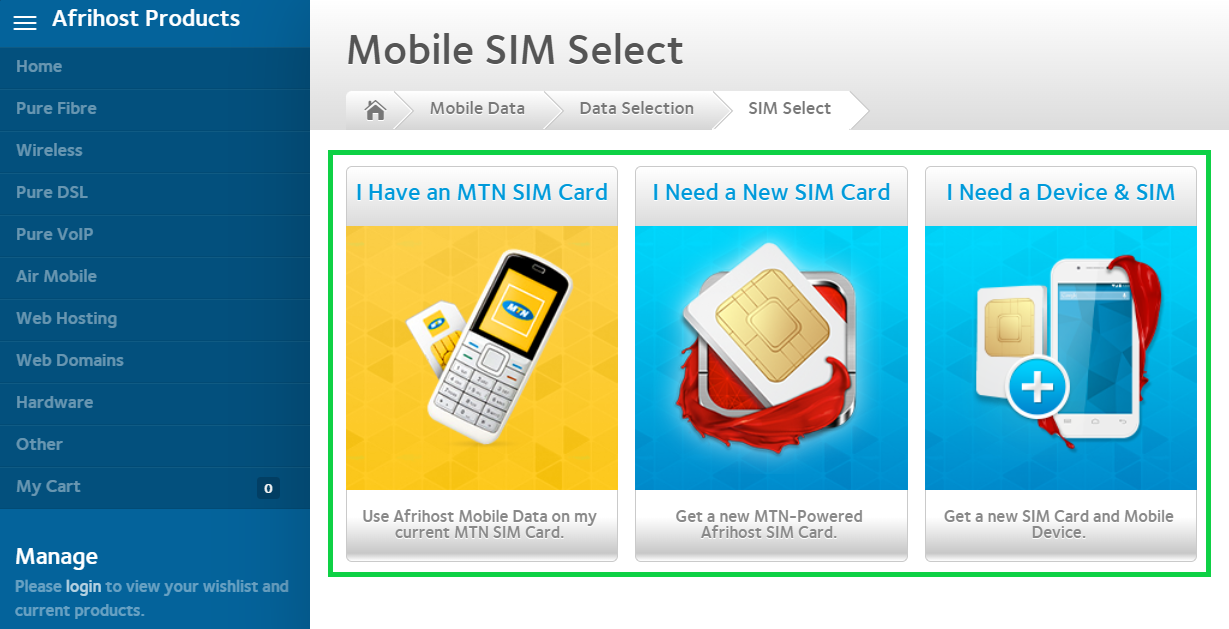Screen dimensions: 1229x629
Task: Select Web Domains menu item
Action: click(x=70, y=360)
